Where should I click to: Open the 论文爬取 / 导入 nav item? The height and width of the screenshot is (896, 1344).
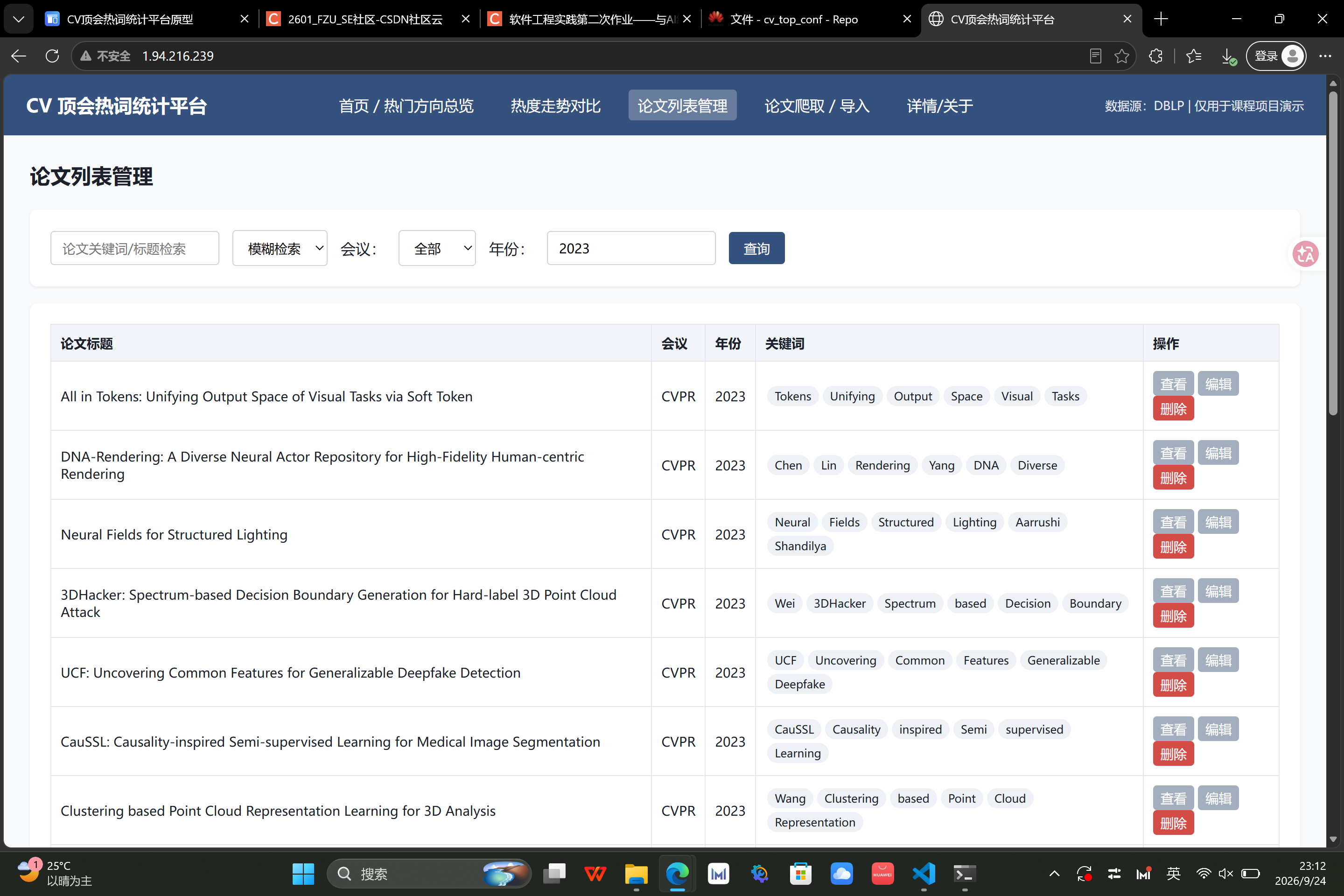pyautogui.click(x=817, y=105)
